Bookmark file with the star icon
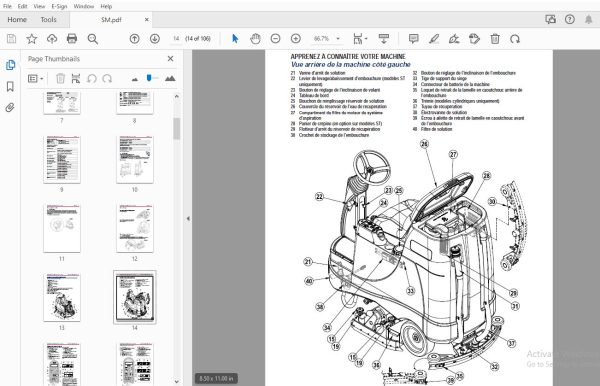Image resolution: width=600 pixels, height=386 pixels. (32, 38)
